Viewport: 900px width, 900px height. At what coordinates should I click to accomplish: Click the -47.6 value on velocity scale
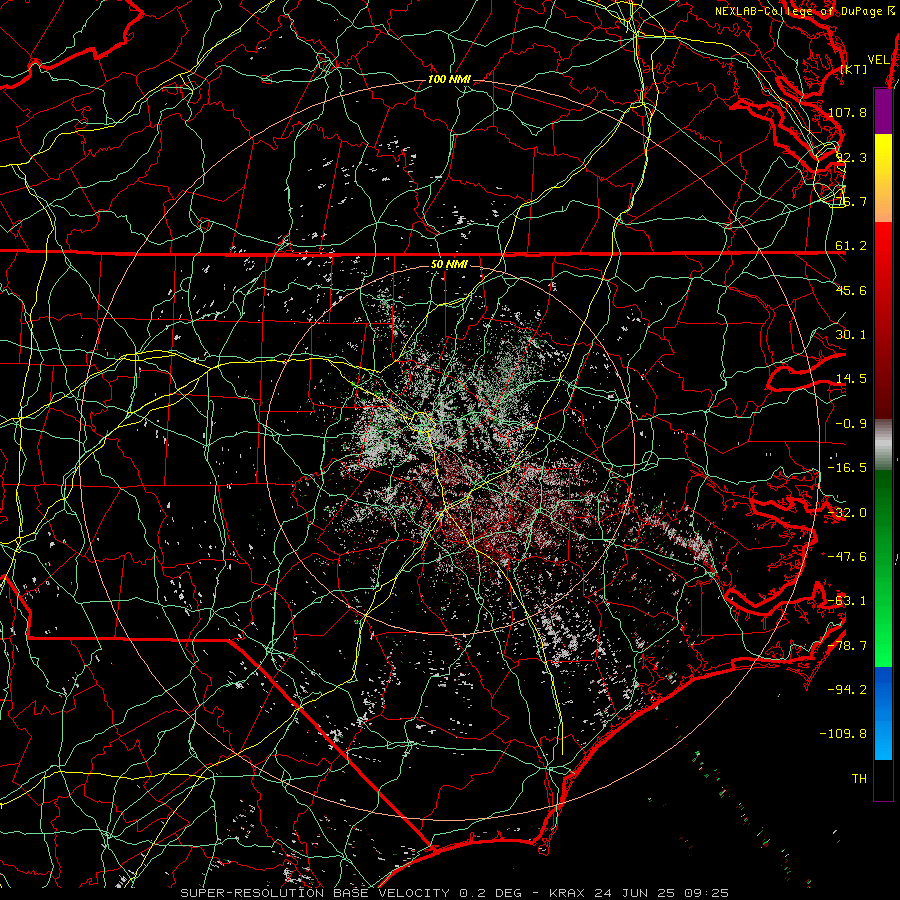pyautogui.click(x=847, y=557)
